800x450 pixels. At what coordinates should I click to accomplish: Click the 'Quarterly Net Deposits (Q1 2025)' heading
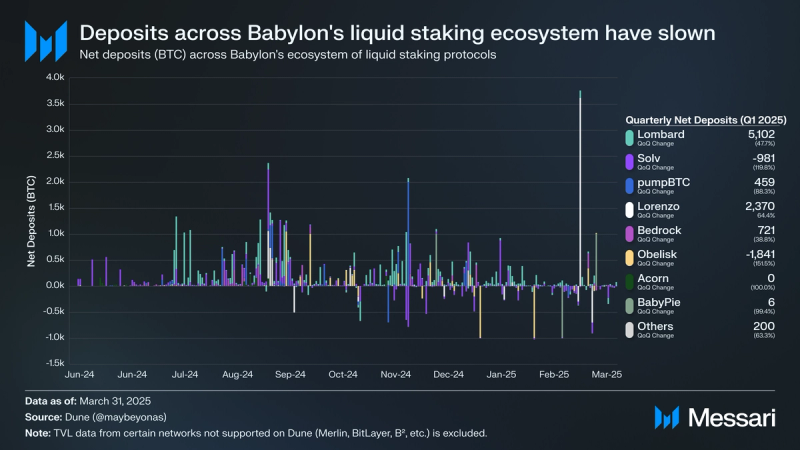706,120
